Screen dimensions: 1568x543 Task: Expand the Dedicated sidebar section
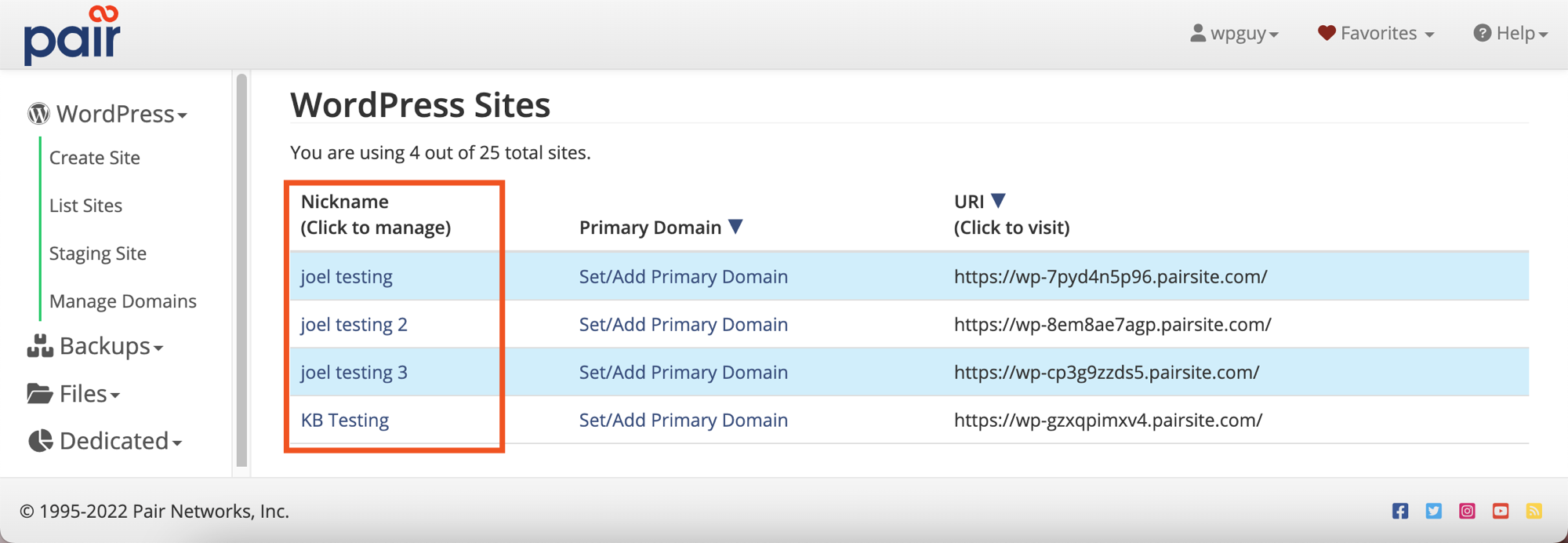coord(105,441)
